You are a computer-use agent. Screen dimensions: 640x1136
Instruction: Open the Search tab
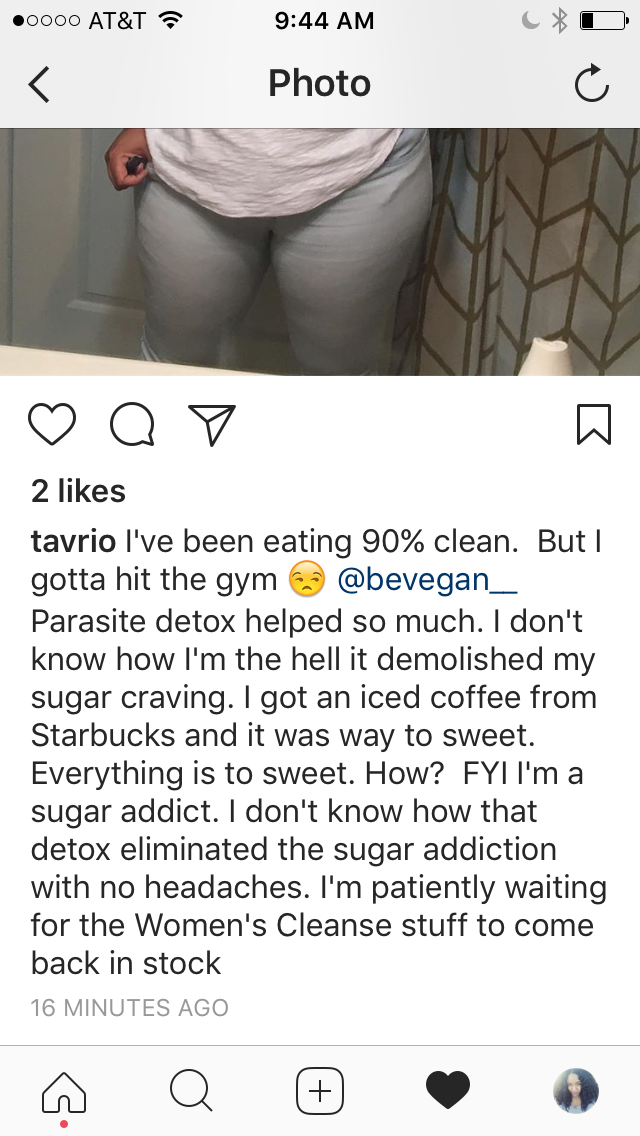click(x=191, y=1090)
